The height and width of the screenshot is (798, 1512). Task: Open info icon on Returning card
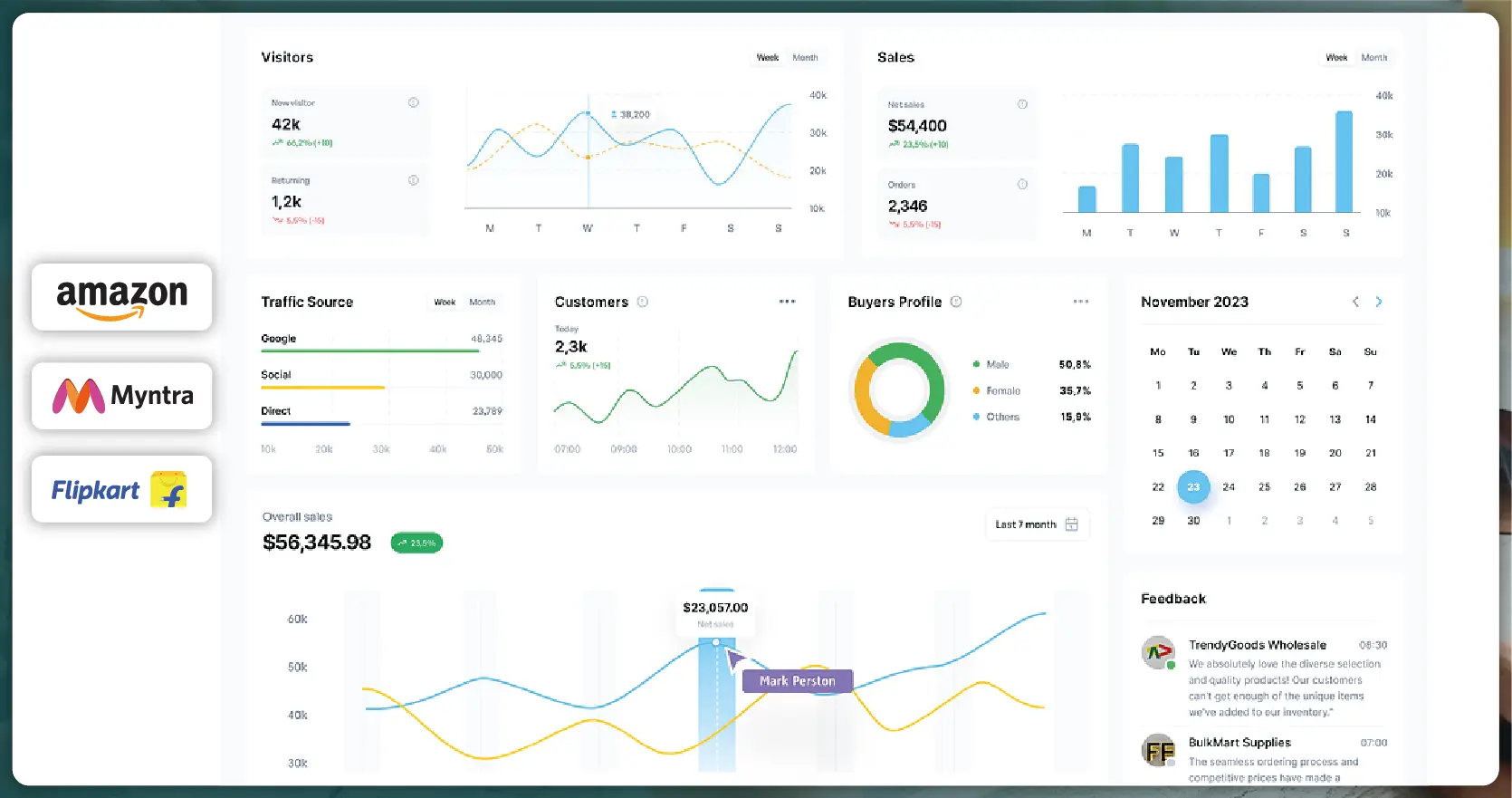414,180
